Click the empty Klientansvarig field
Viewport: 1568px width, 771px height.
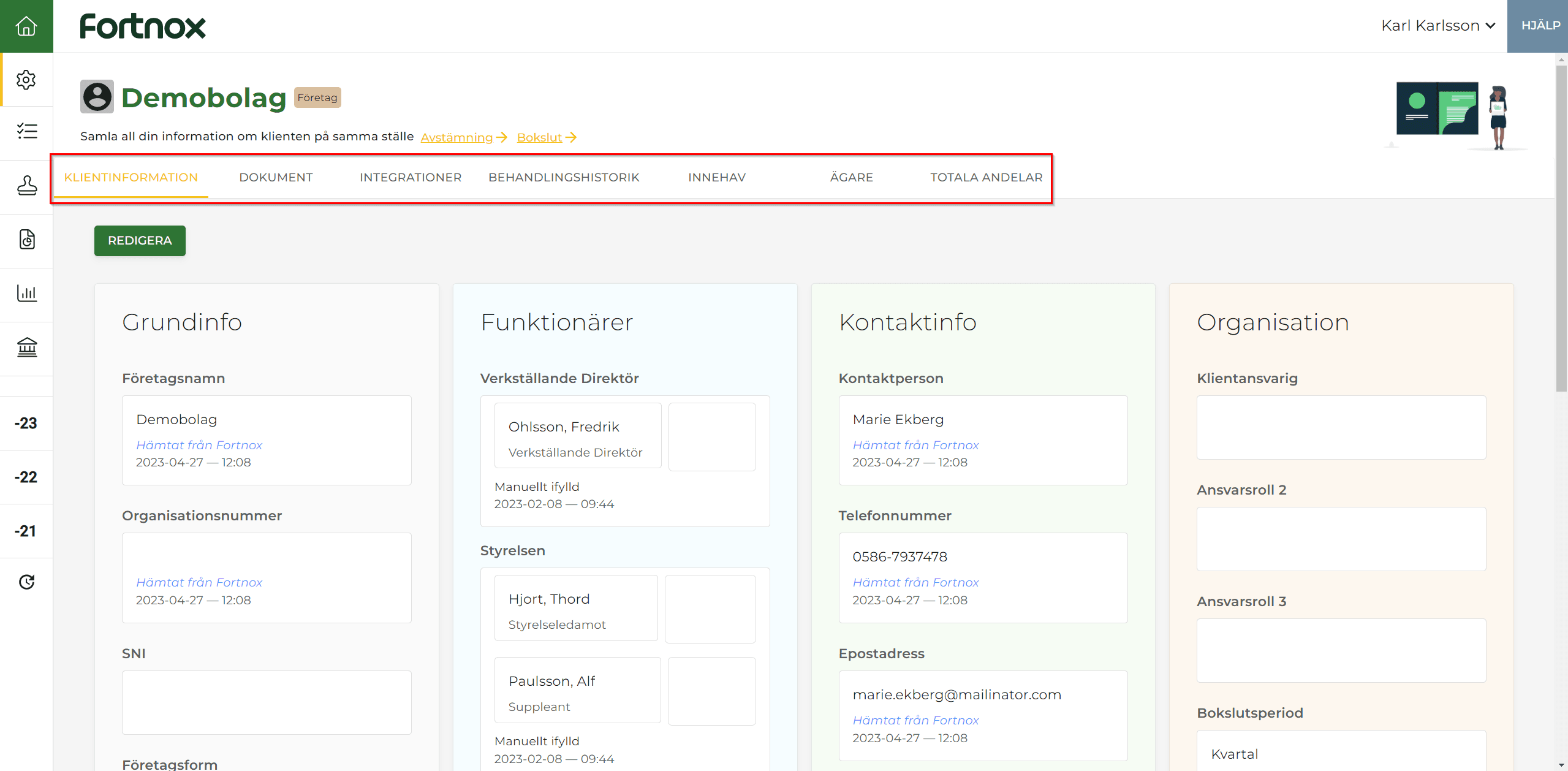pos(1341,427)
